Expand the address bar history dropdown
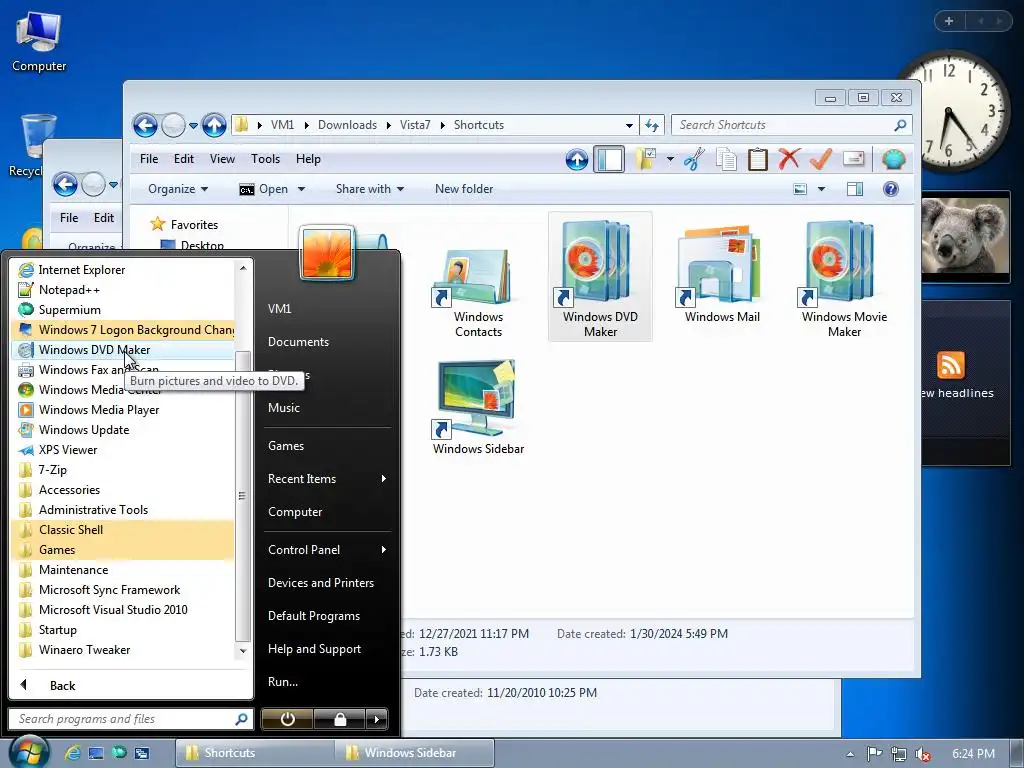The height and width of the screenshot is (768, 1024). pyautogui.click(x=629, y=125)
